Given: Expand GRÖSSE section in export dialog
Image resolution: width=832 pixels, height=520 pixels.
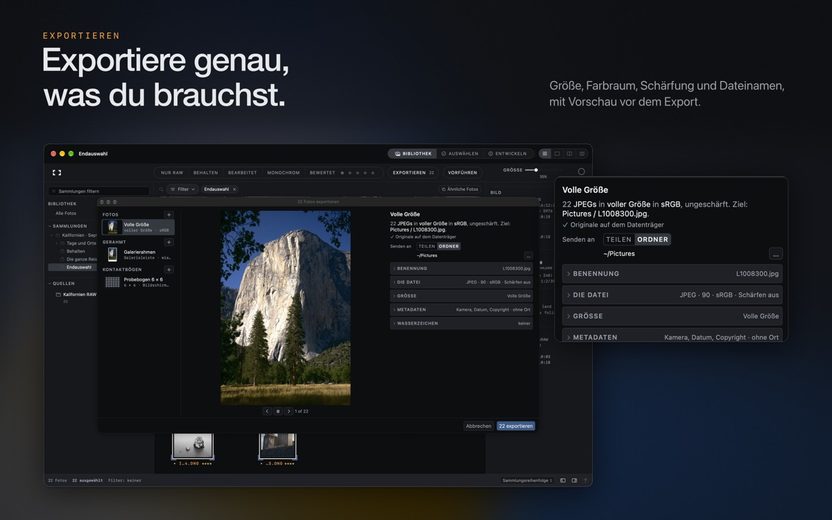Looking at the screenshot, I should click(x=461, y=296).
